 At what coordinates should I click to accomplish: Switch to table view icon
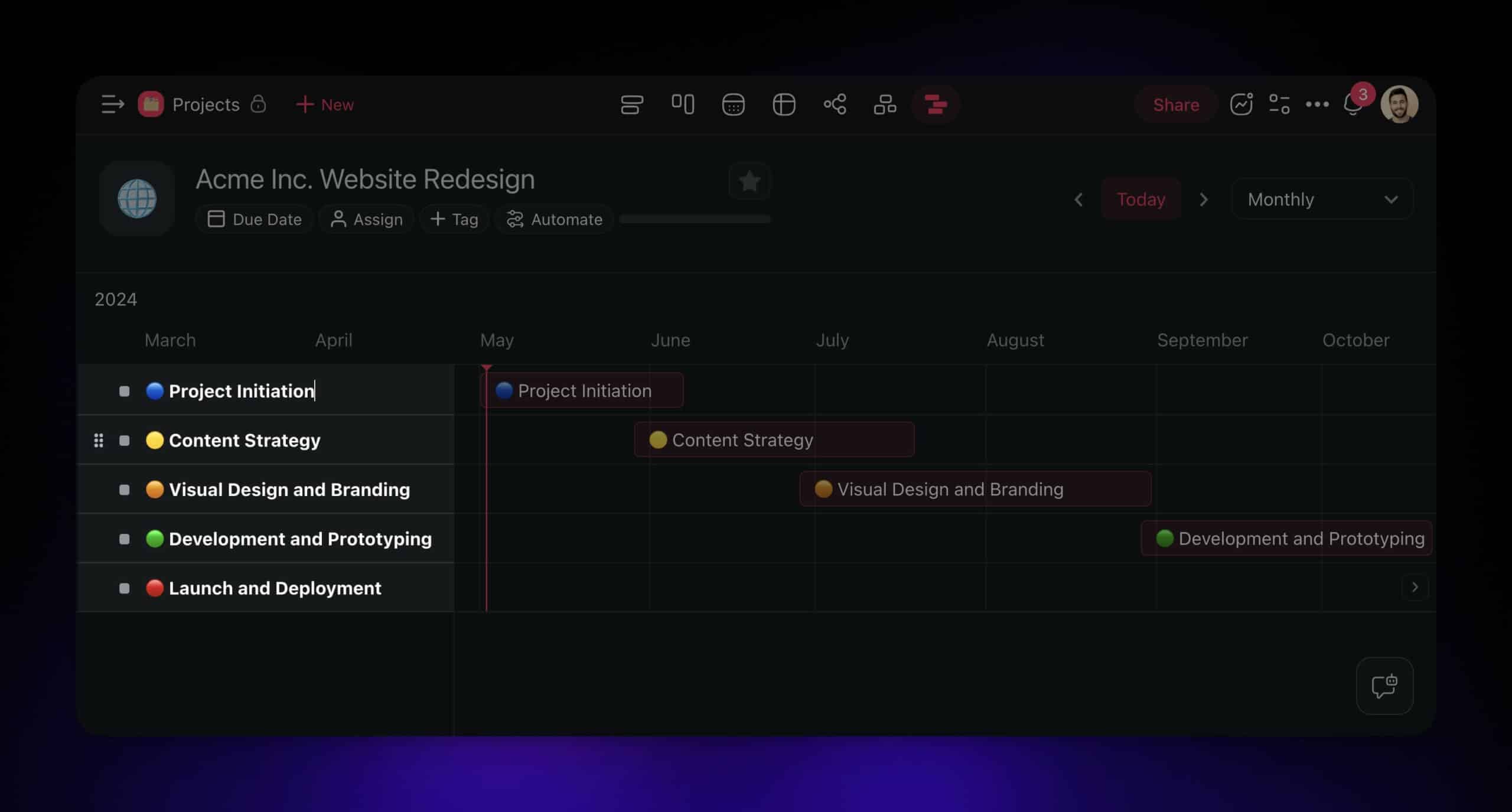click(784, 105)
